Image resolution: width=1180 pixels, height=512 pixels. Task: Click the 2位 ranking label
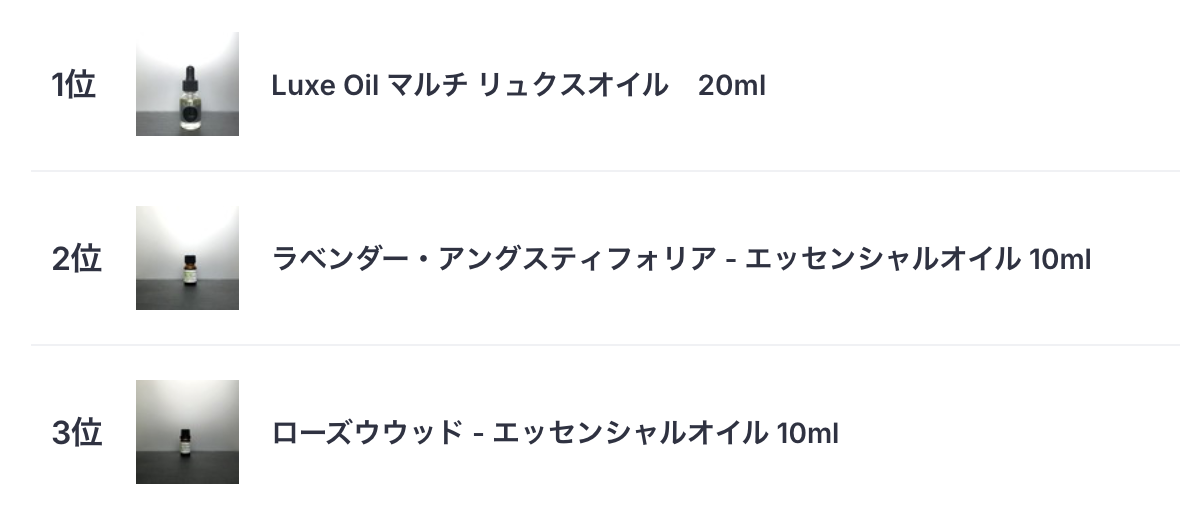click(x=77, y=259)
